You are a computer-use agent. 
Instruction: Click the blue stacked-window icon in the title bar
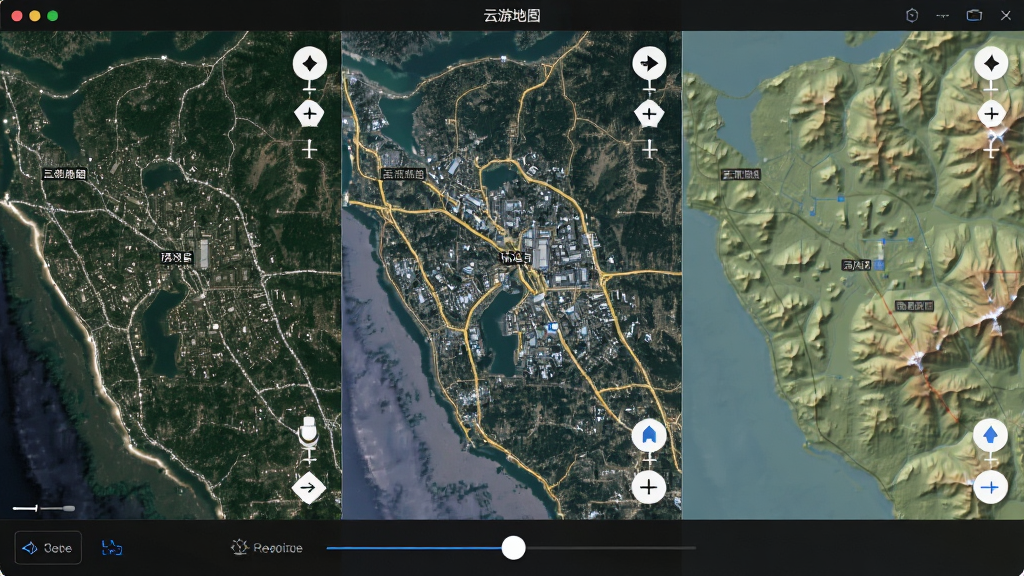point(974,15)
